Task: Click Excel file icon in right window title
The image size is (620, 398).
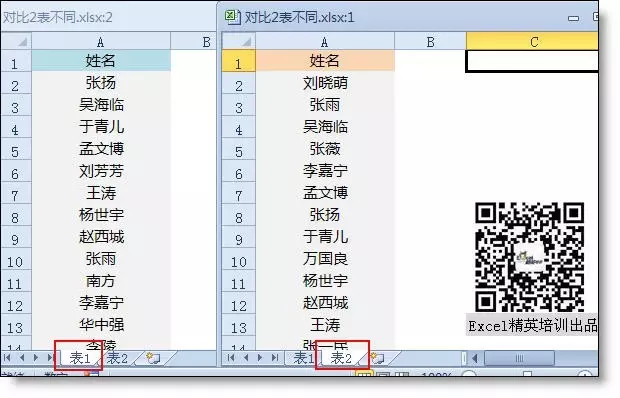Action: click(232, 17)
